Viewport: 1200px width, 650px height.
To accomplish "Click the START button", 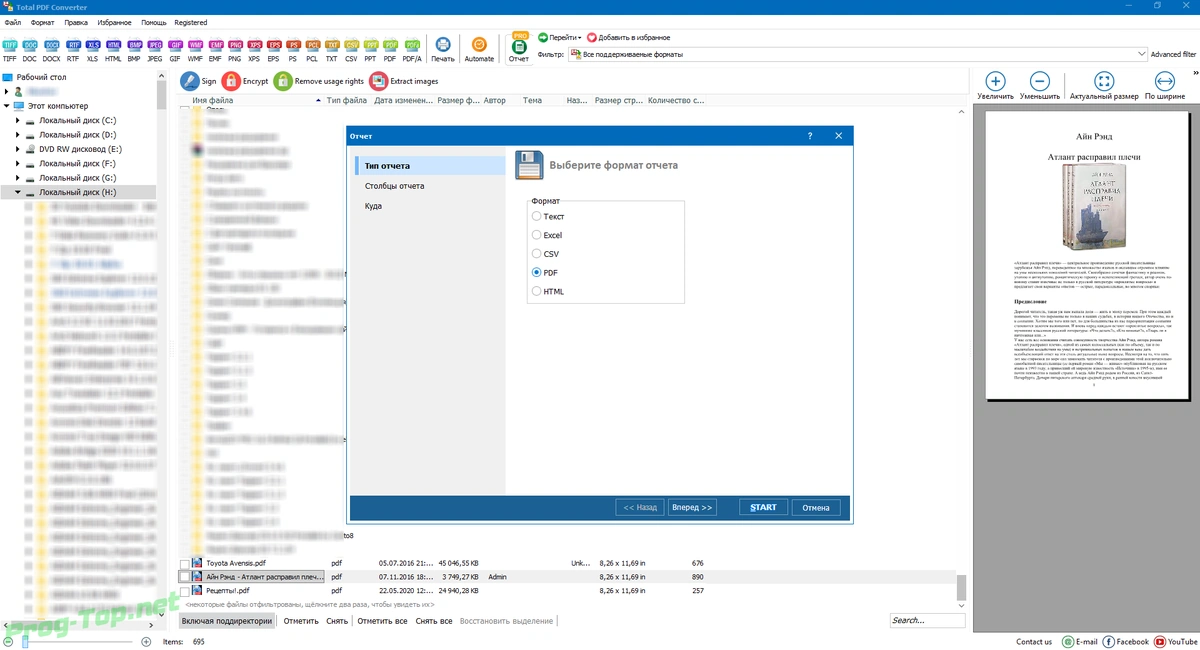I will coord(764,508).
